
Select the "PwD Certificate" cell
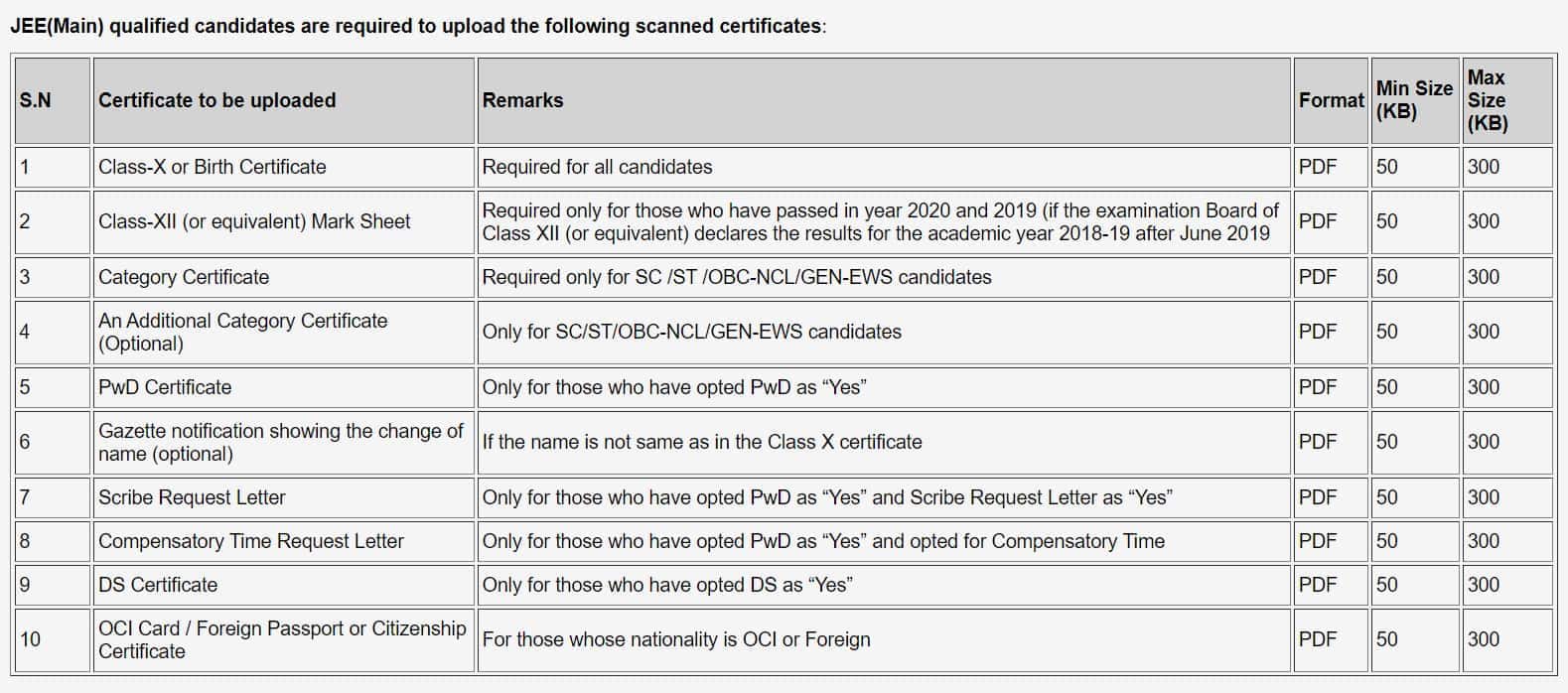pyautogui.click(x=165, y=387)
